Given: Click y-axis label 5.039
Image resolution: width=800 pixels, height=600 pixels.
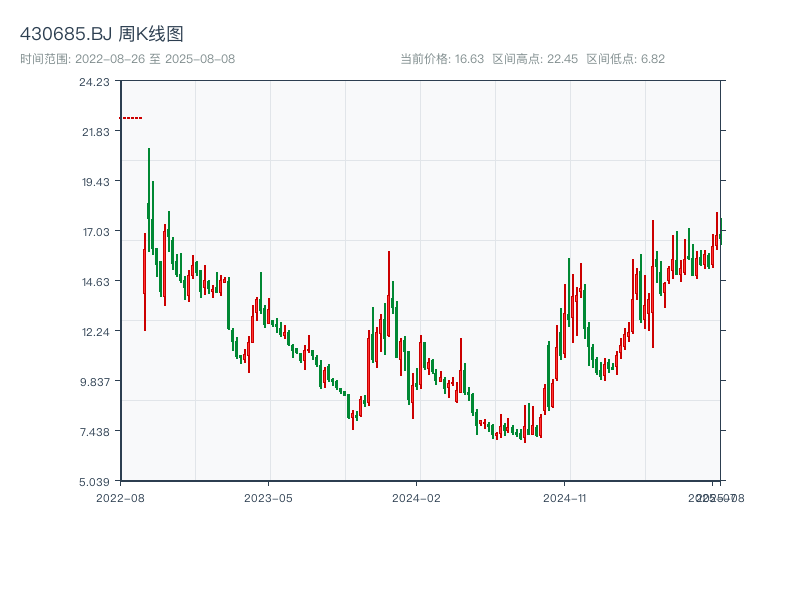Looking at the screenshot, I should tap(95, 482).
